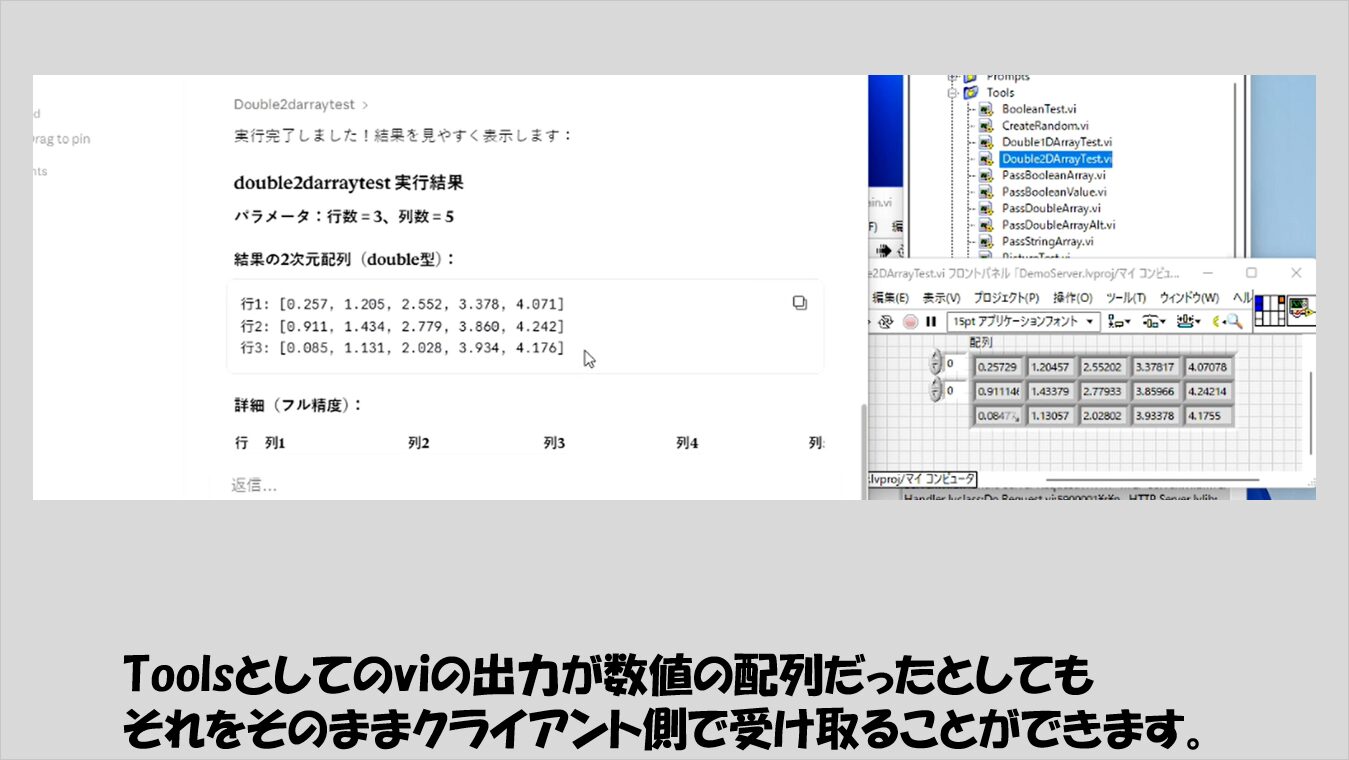Image resolution: width=1349 pixels, height=760 pixels.
Task: Open the Distribute Objects dropdown
Action: (1154, 322)
